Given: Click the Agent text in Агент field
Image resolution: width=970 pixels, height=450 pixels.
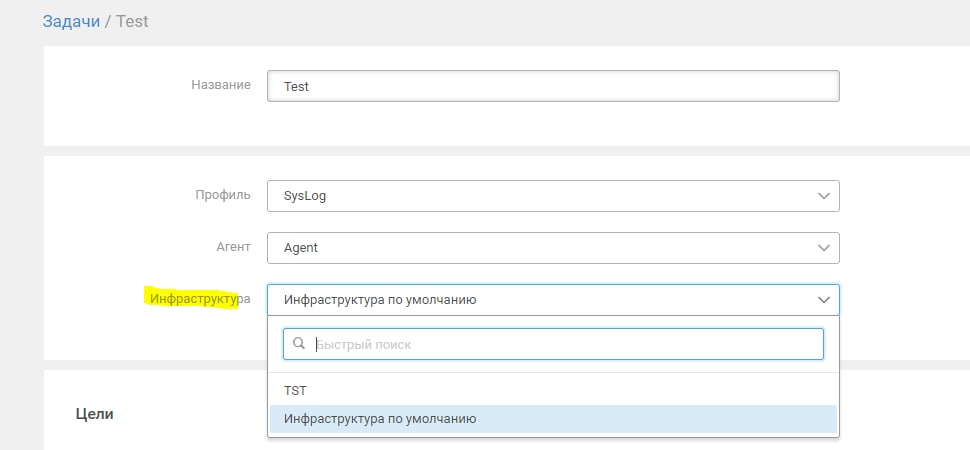Looking at the screenshot, I should (x=301, y=248).
